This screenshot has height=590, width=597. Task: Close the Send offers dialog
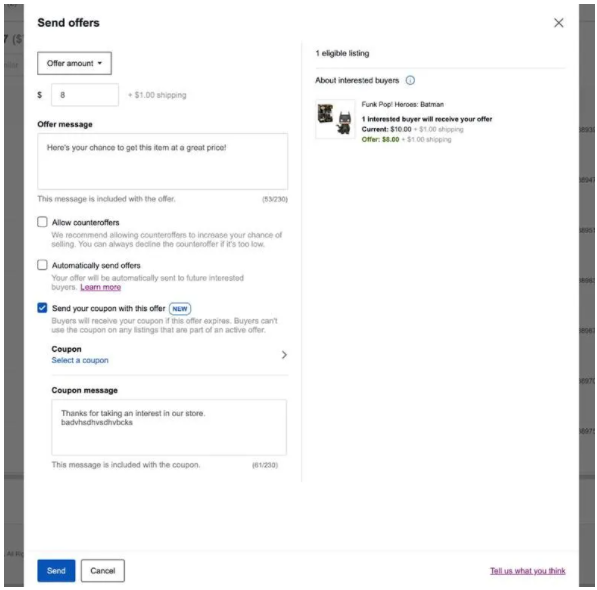click(x=558, y=23)
